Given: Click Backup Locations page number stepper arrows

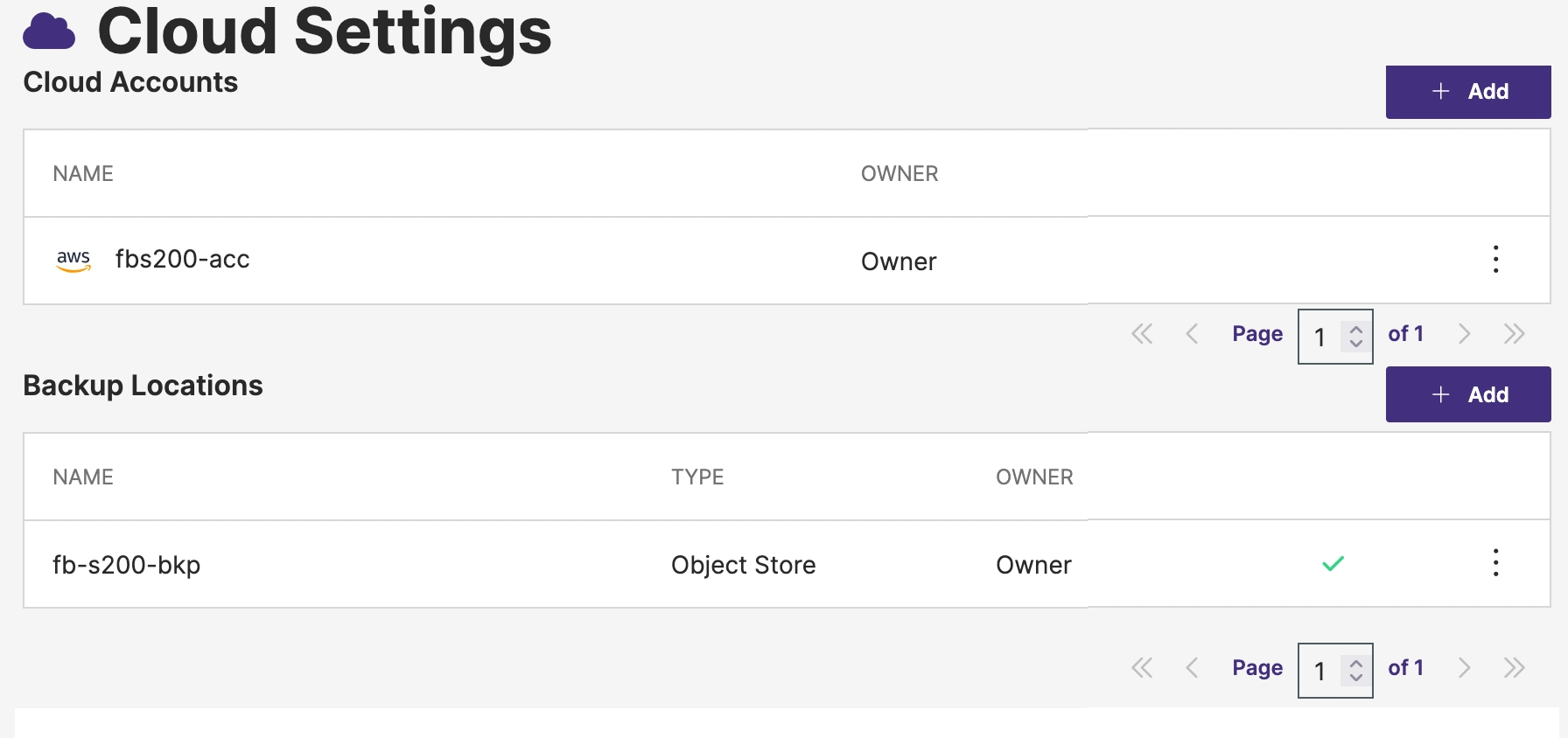Looking at the screenshot, I should [1355, 671].
